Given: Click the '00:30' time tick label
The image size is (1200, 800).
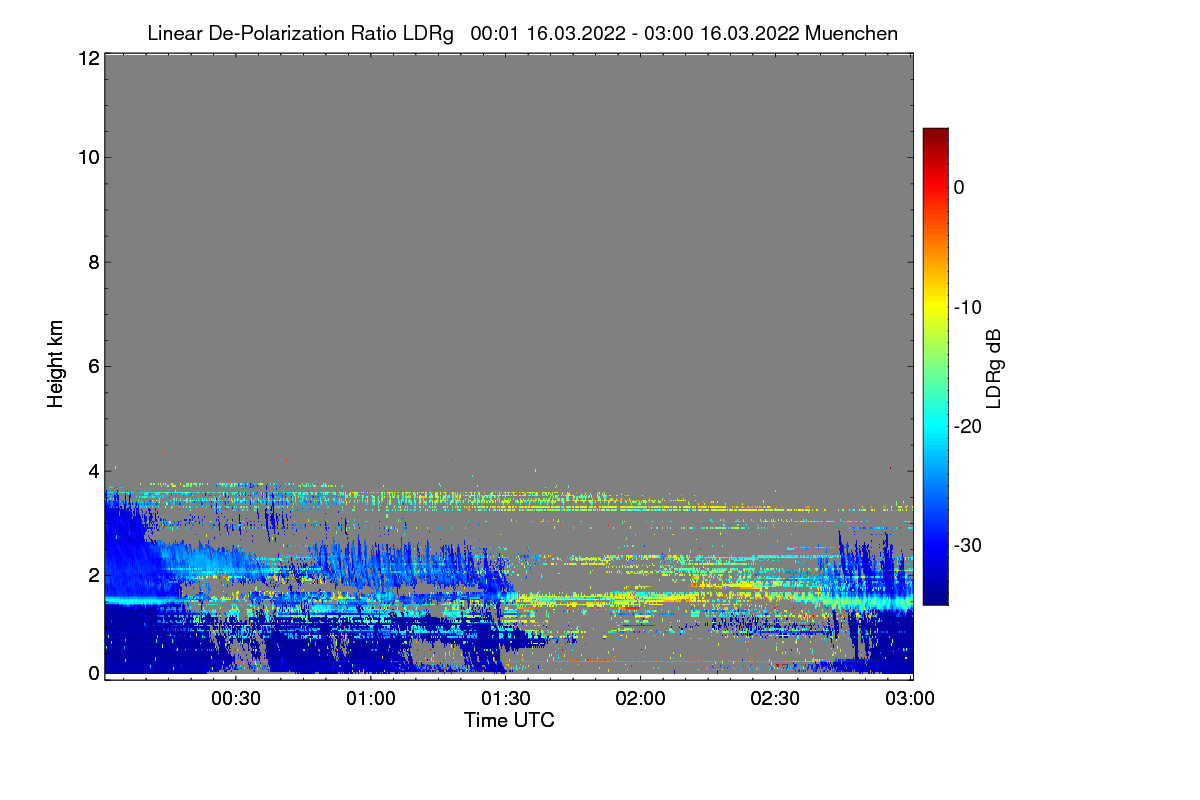Looking at the screenshot, I should [x=236, y=699].
